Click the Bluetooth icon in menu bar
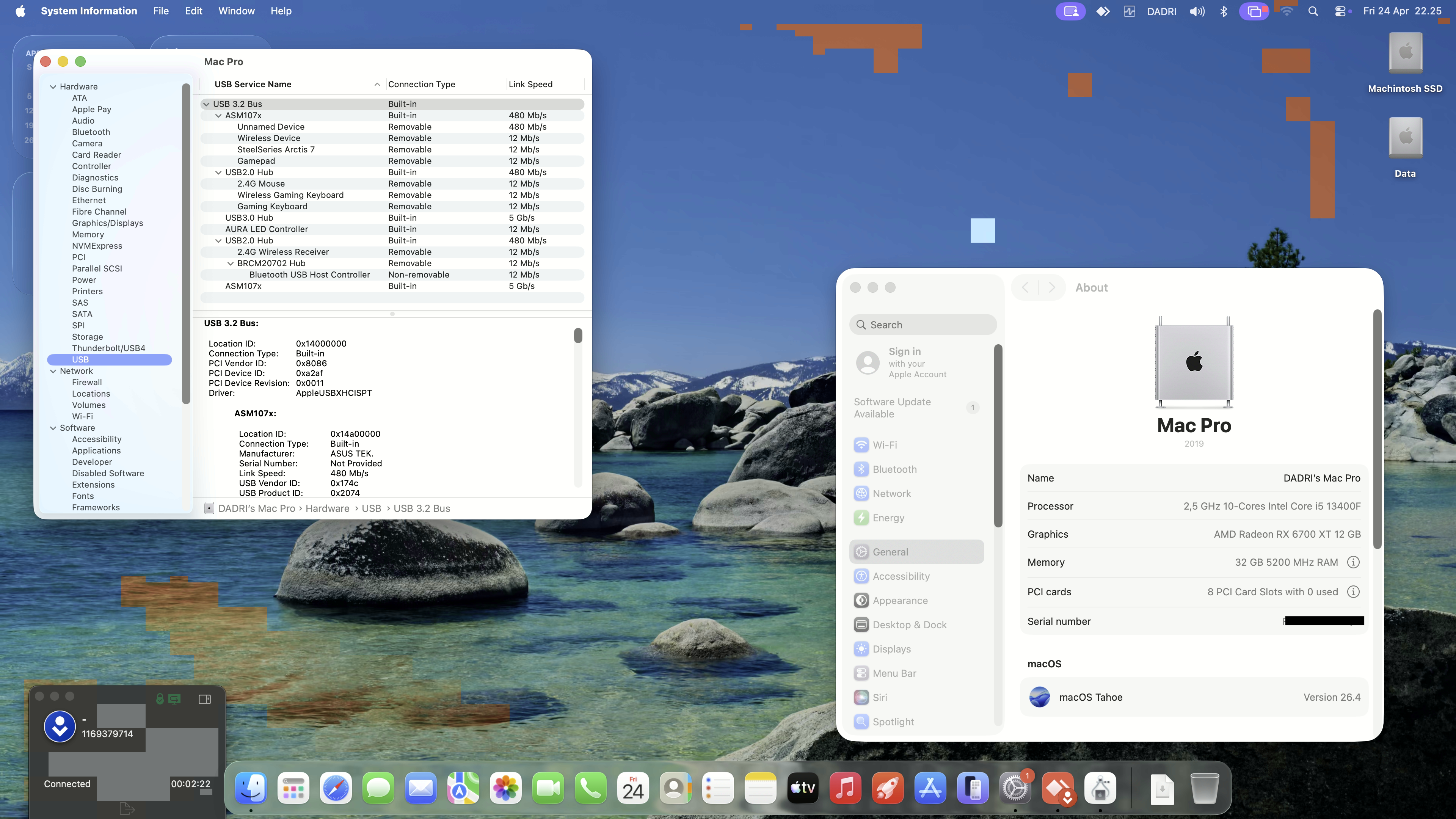The height and width of the screenshot is (819, 1456). 1224,11
